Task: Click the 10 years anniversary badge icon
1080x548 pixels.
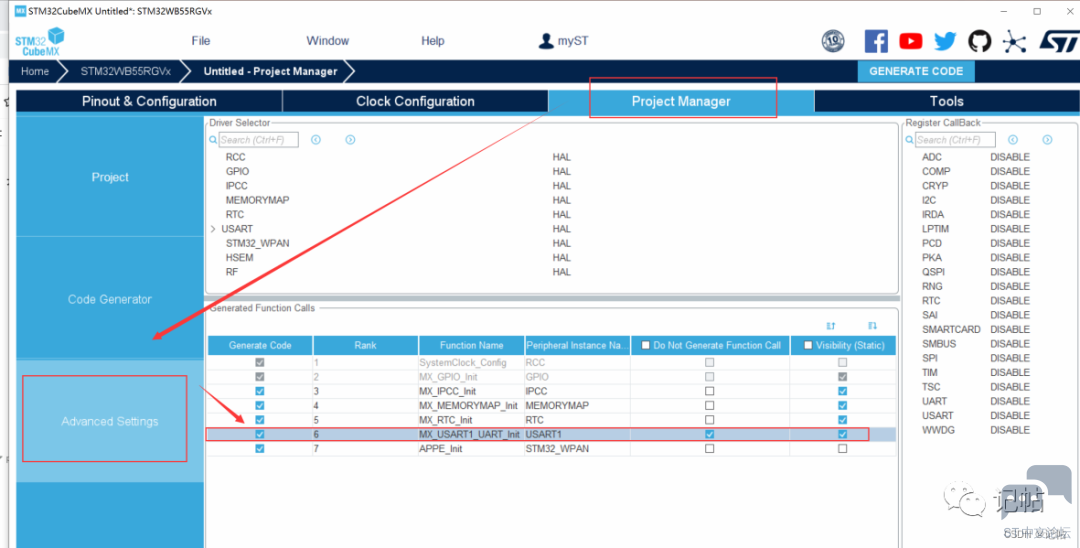Action: click(833, 41)
